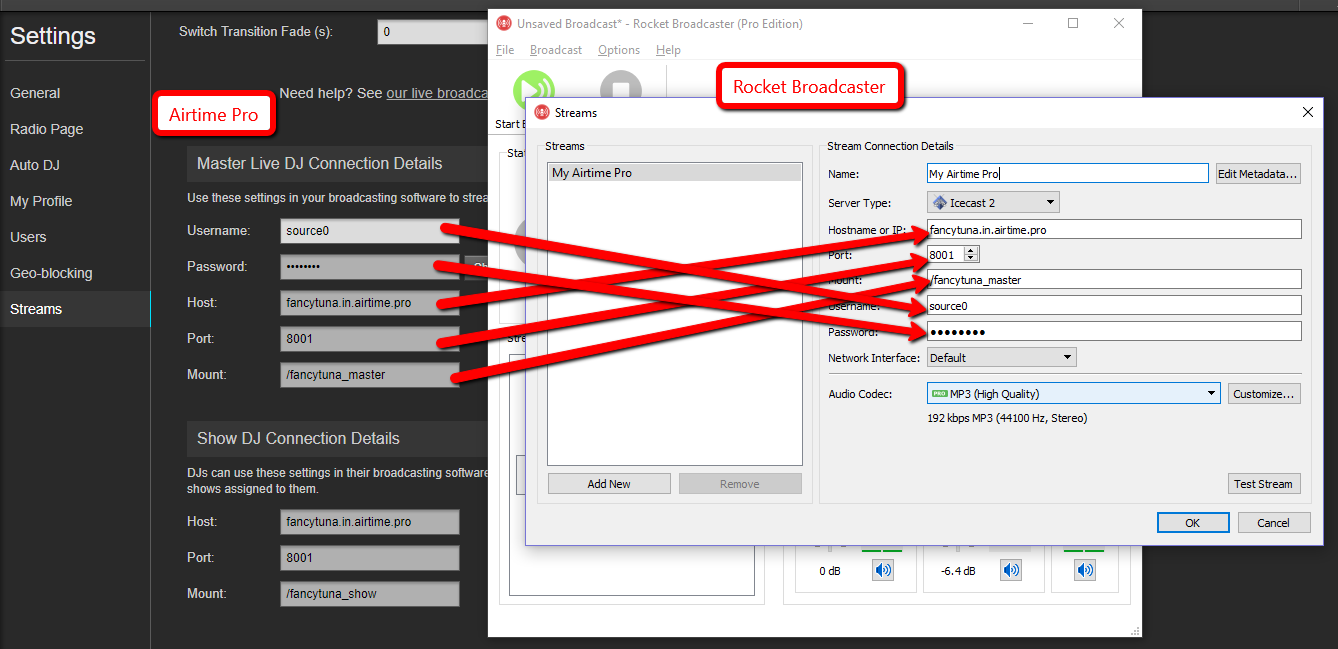Image resolution: width=1338 pixels, height=649 pixels.
Task: Click the -6.4 dB level label
Action: point(958,571)
